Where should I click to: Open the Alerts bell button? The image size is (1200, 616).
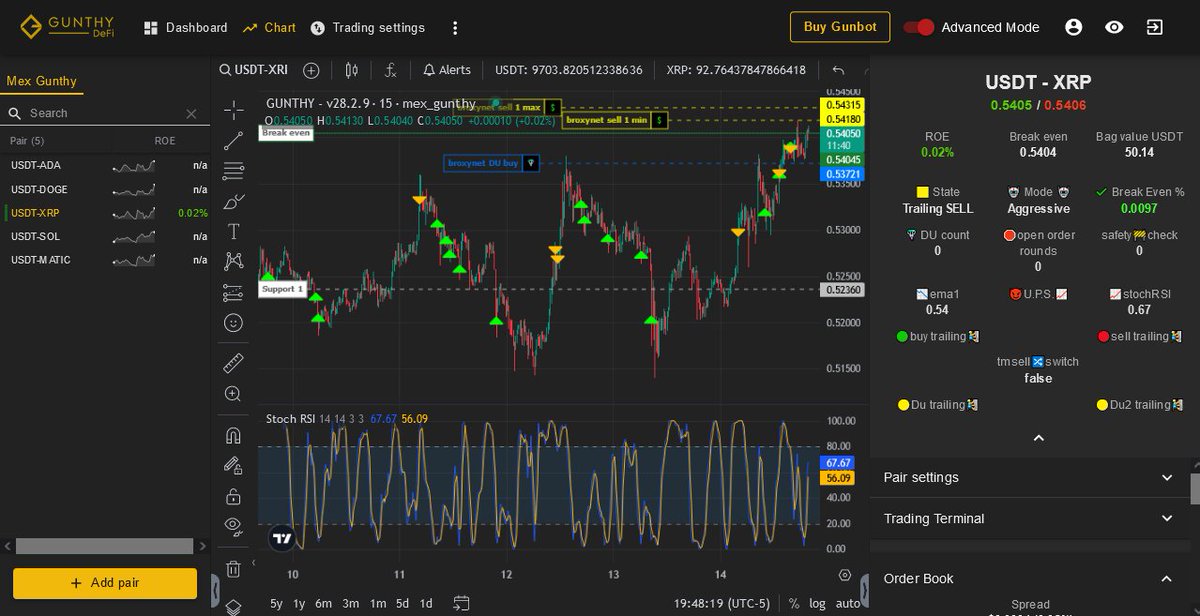[446, 70]
